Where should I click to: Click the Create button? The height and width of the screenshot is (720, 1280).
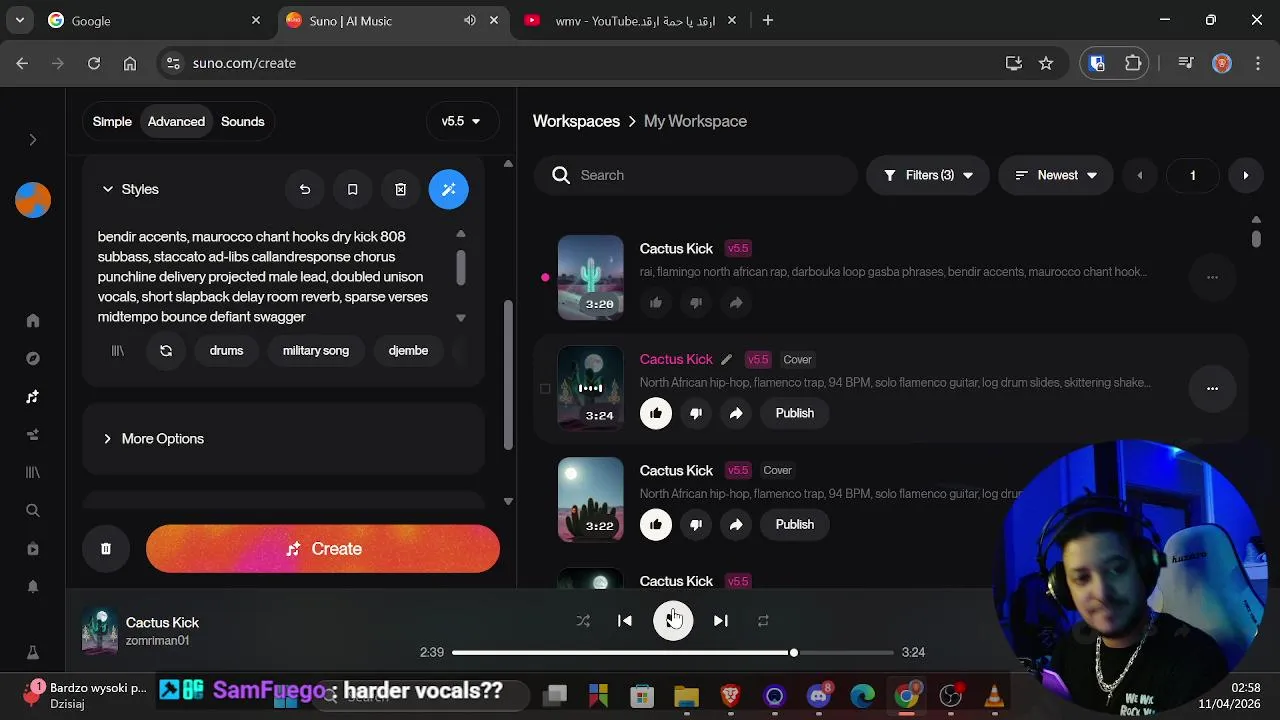[323, 549]
